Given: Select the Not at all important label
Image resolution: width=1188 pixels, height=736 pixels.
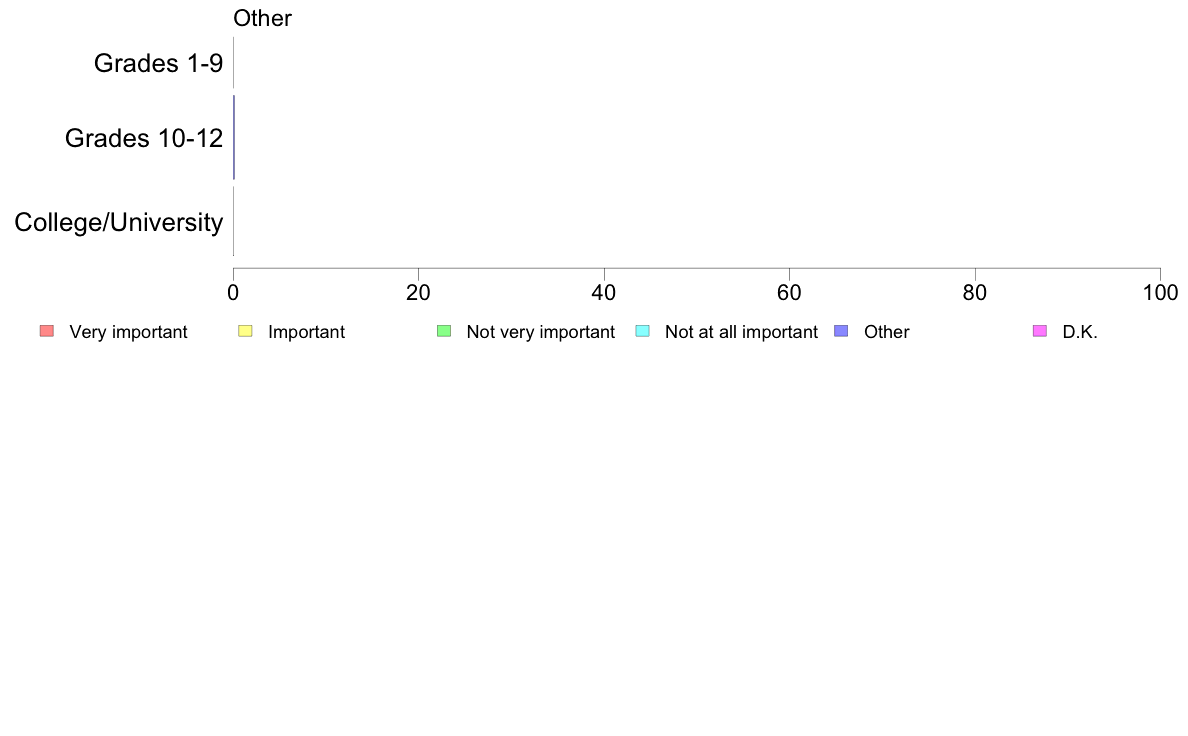Looking at the screenshot, I should [741, 332].
